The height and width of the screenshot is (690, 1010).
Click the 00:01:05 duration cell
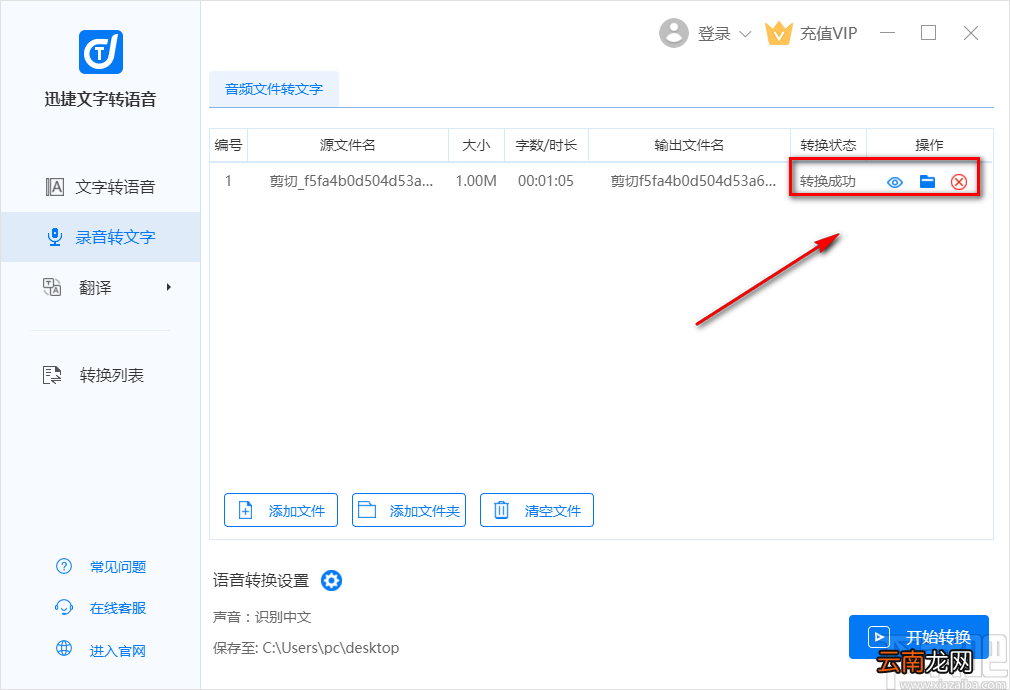tap(546, 181)
